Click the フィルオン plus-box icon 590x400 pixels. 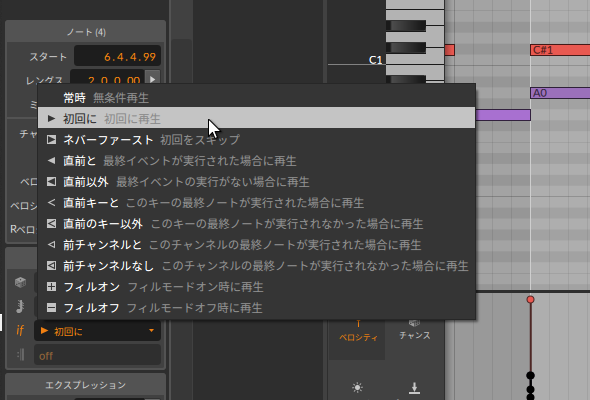click(x=52, y=287)
